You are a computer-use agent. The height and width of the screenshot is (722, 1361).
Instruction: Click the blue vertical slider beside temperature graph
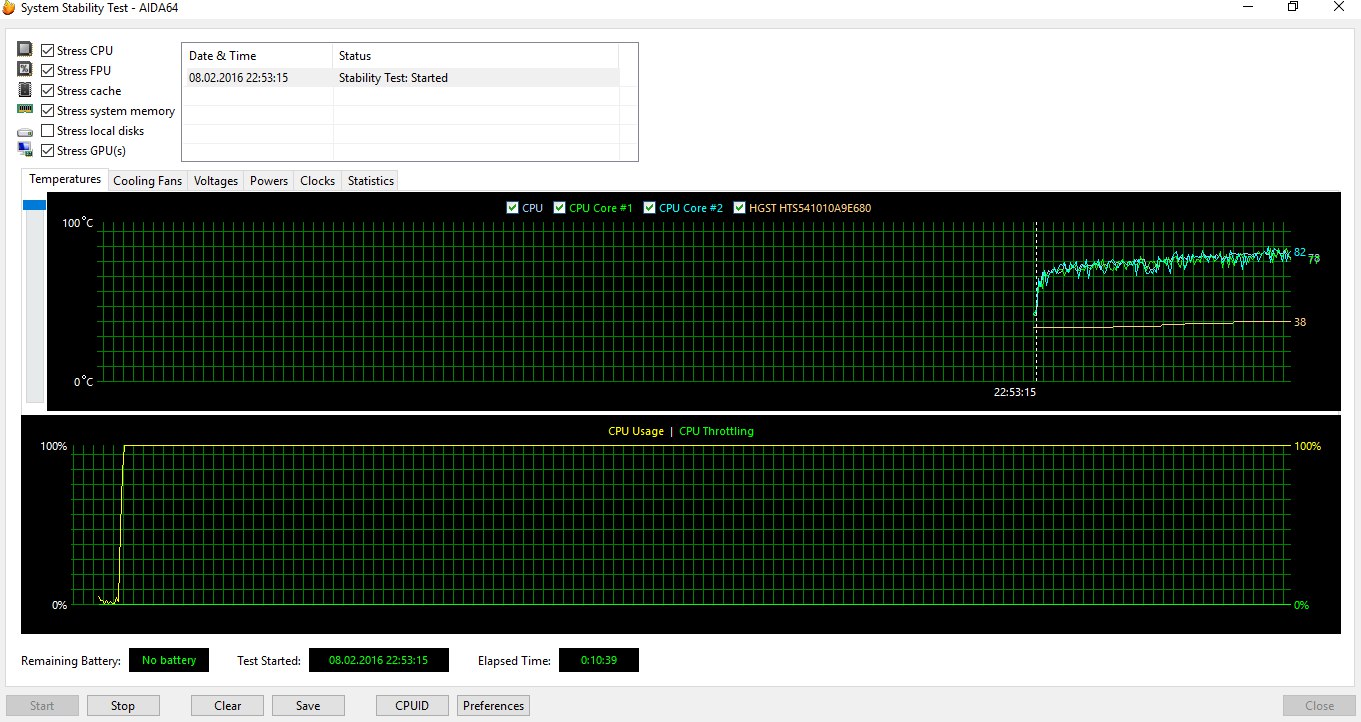pos(35,205)
